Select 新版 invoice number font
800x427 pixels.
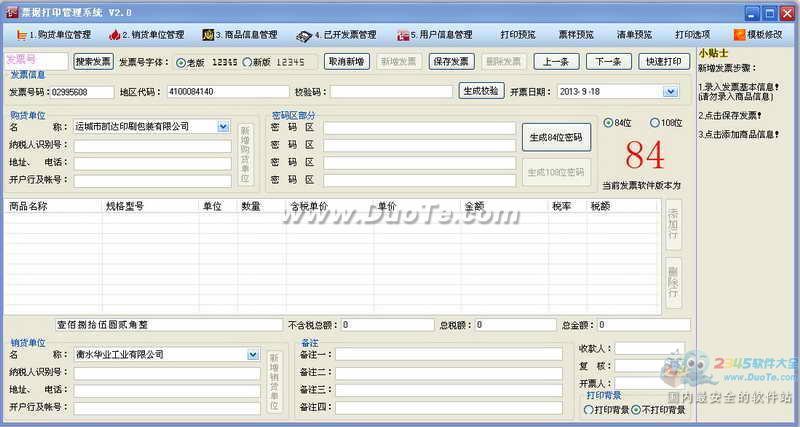(x=247, y=62)
